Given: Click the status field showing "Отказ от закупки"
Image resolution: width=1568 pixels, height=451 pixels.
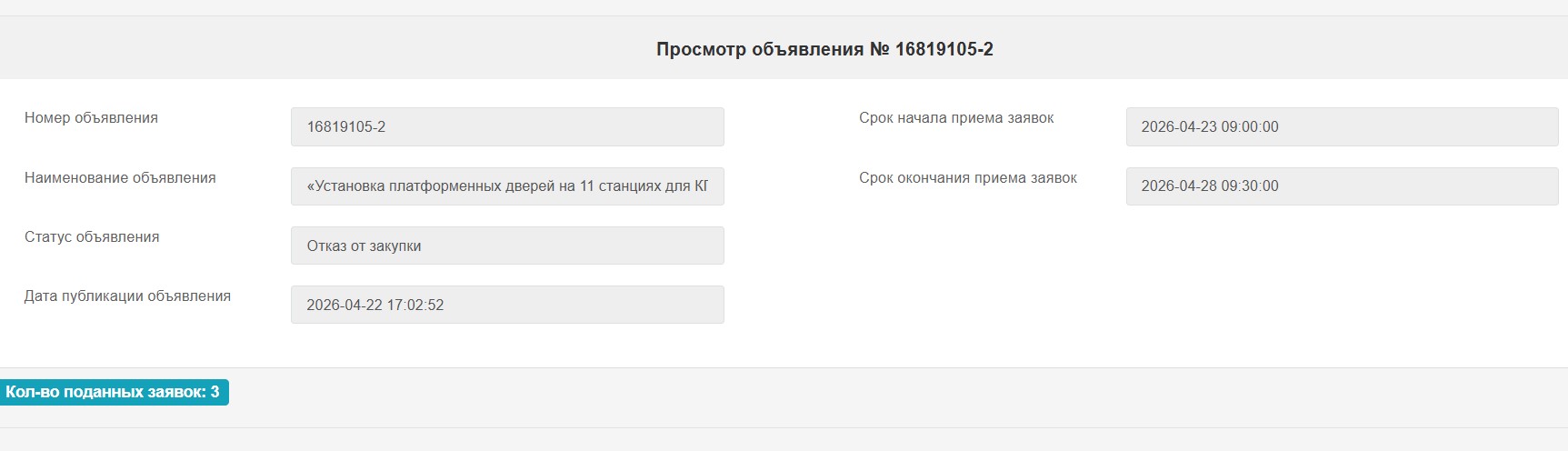Looking at the screenshot, I should coord(507,246).
